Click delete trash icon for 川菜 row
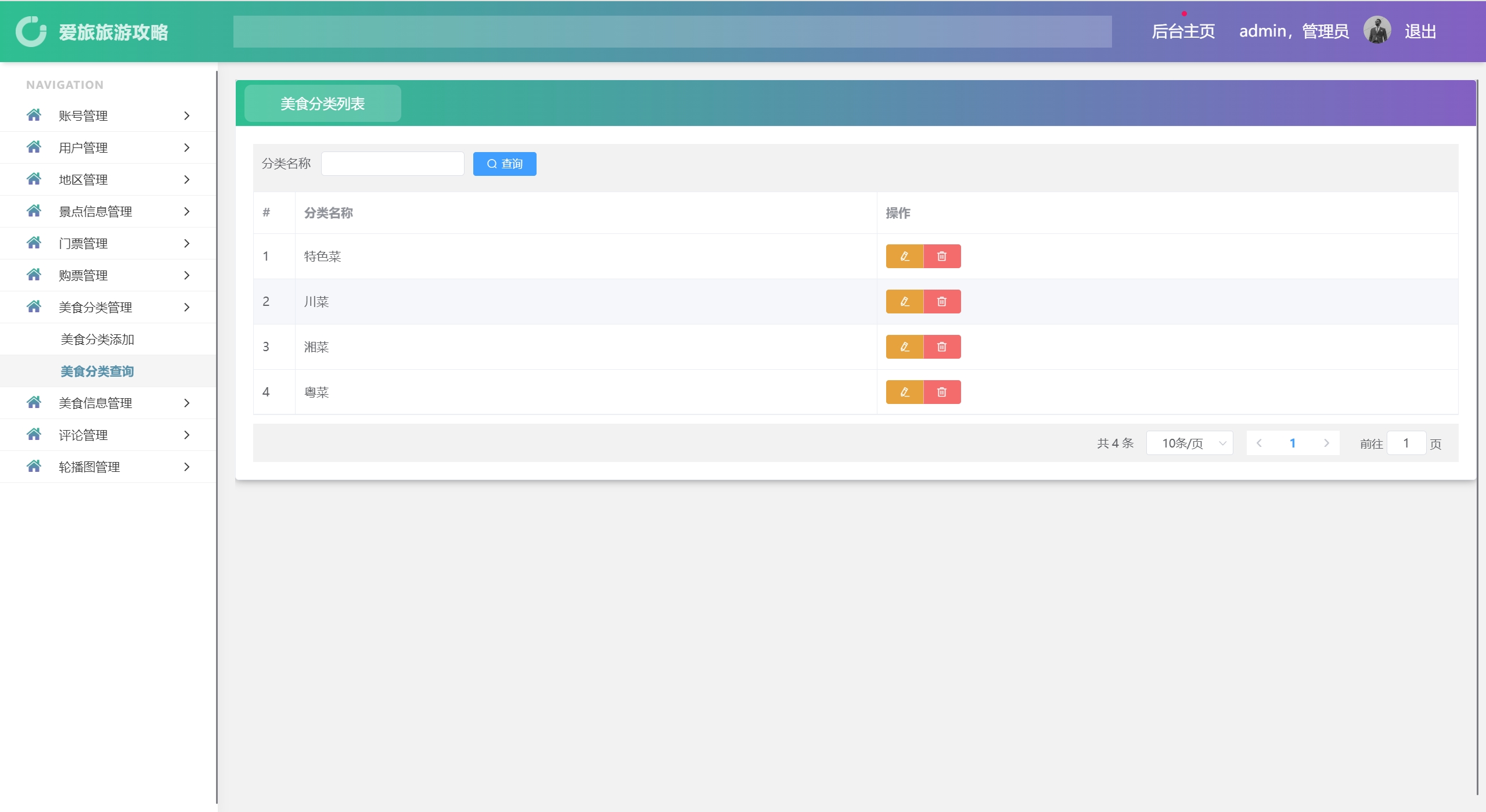The height and width of the screenshot is (812, 1486). click(x=942, y=301)
